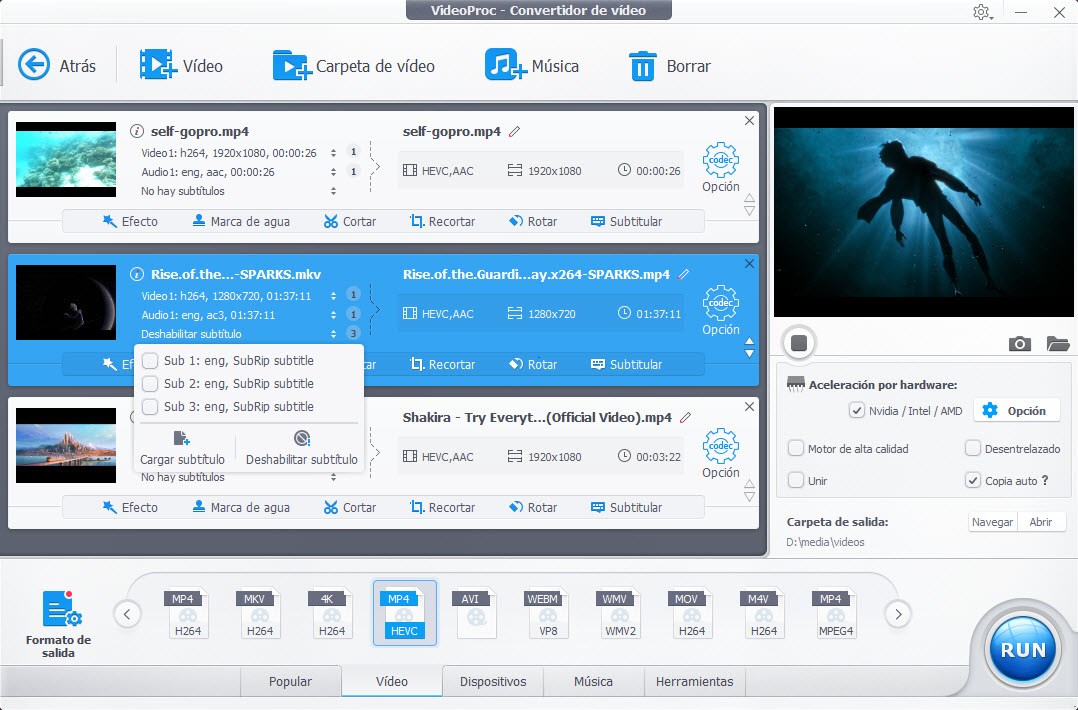The image size is (1078, 710).
Task: Click the snapshot camera icon under preview
Action: pos(1019,343)
